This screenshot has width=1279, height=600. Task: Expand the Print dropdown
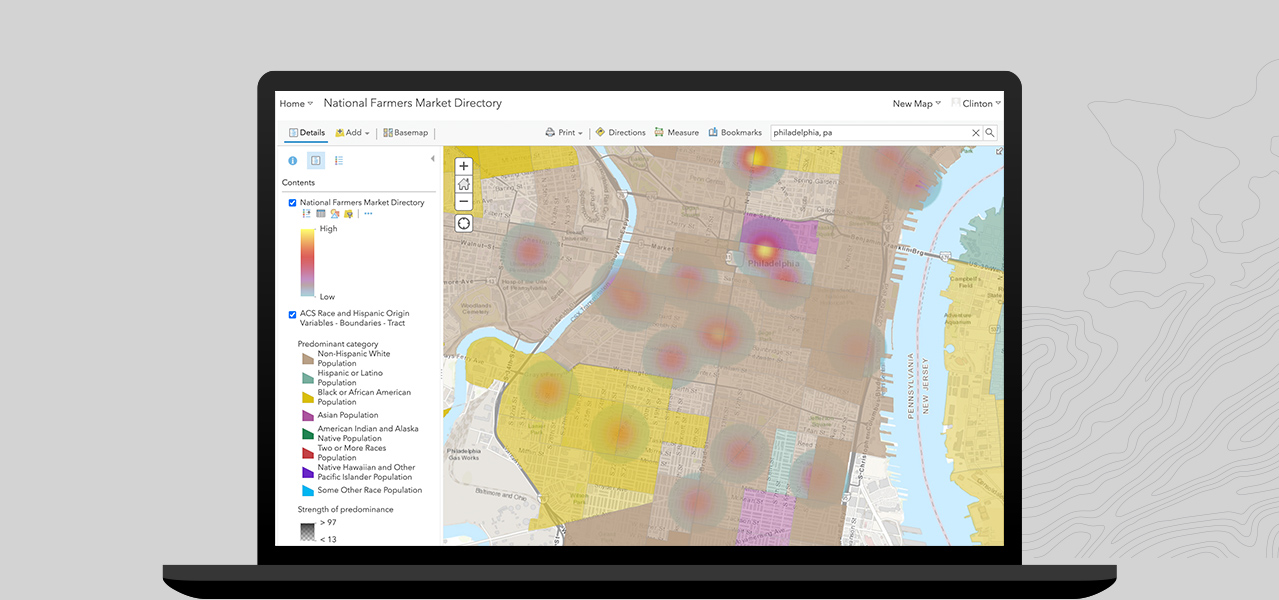click(x=564, y=132)
